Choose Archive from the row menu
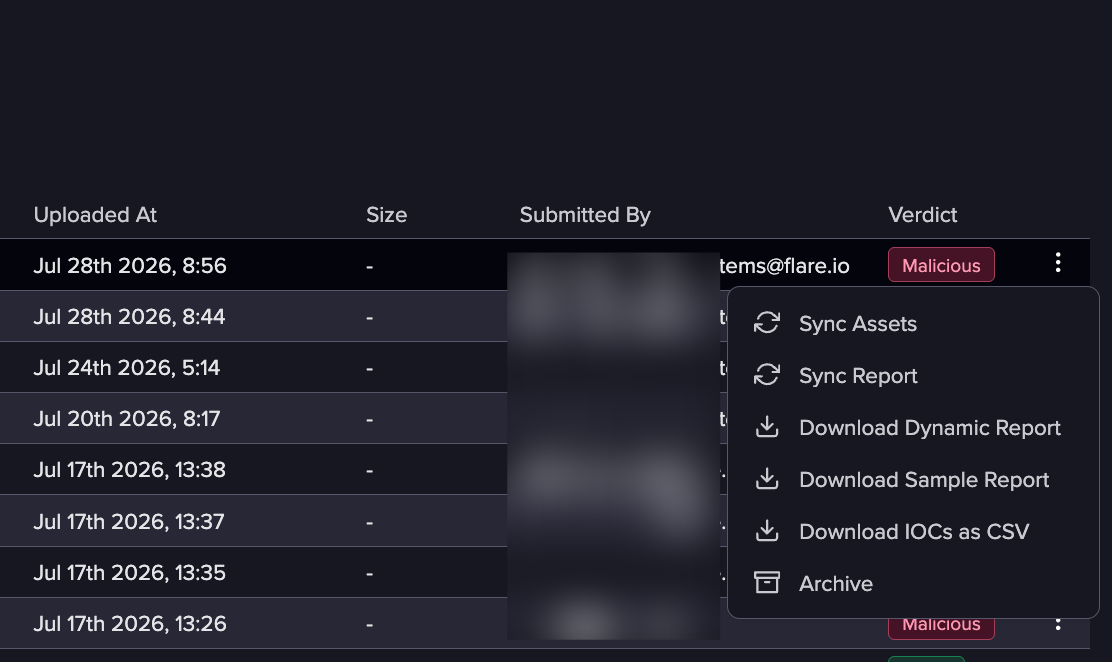This screenshot has width=1112, height=662. click(x=913, y=583)
